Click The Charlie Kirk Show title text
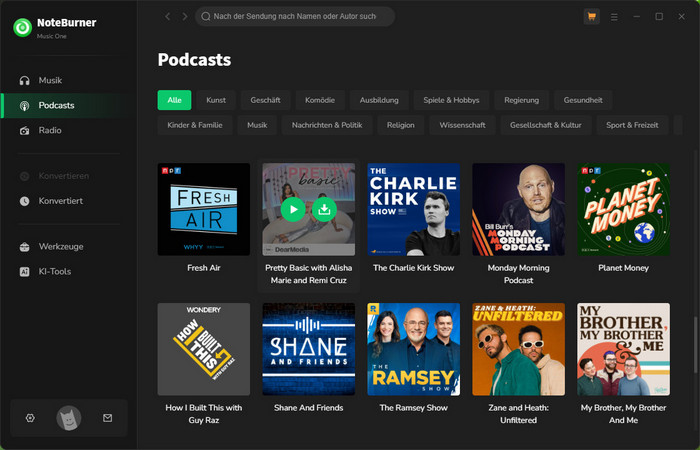Viewport: 700px width, 450px height. point(413,268)
